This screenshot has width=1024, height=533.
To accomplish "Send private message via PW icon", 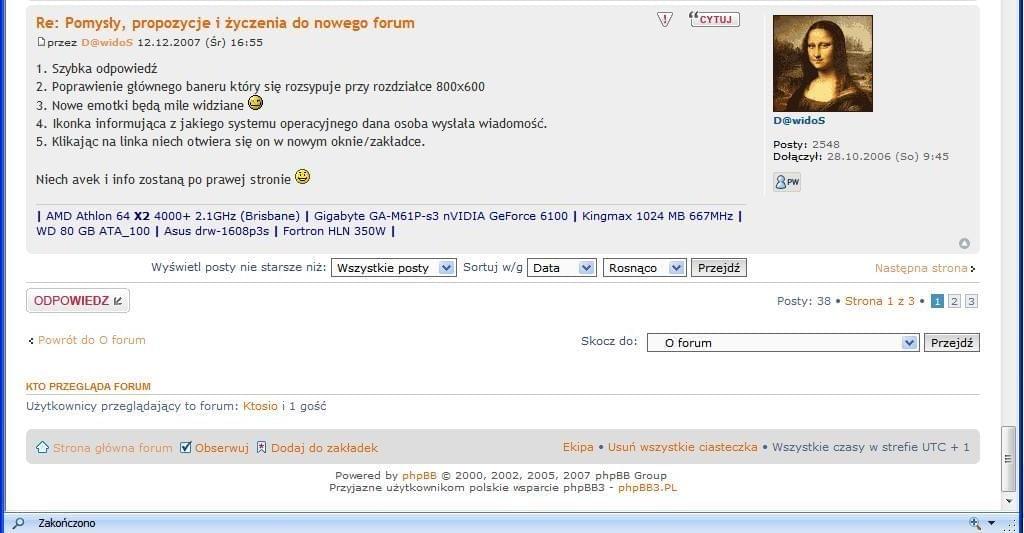I will (787, 182).
